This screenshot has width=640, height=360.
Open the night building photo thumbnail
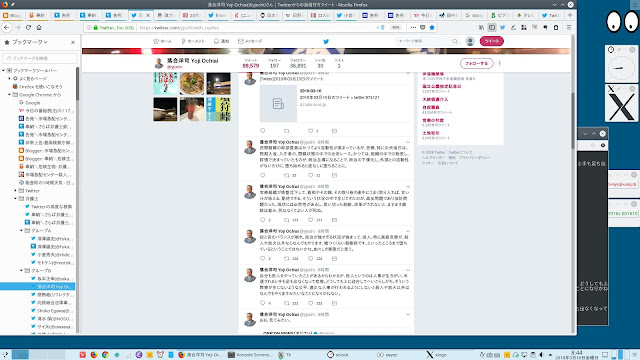pyautogui.click(x=218, y=84)
